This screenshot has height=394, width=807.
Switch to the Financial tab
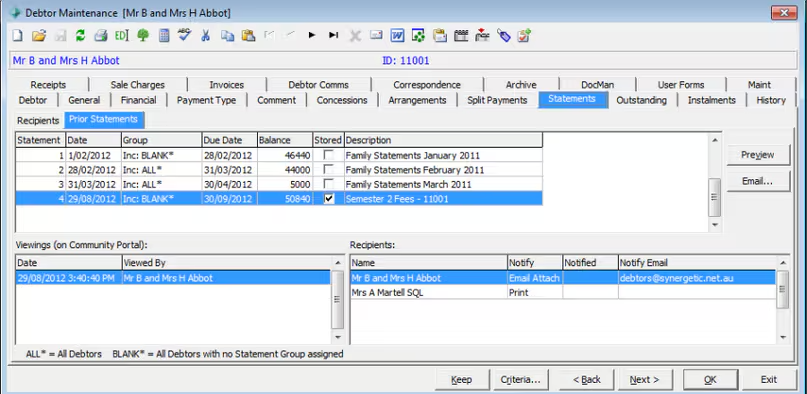click(138, 100)
